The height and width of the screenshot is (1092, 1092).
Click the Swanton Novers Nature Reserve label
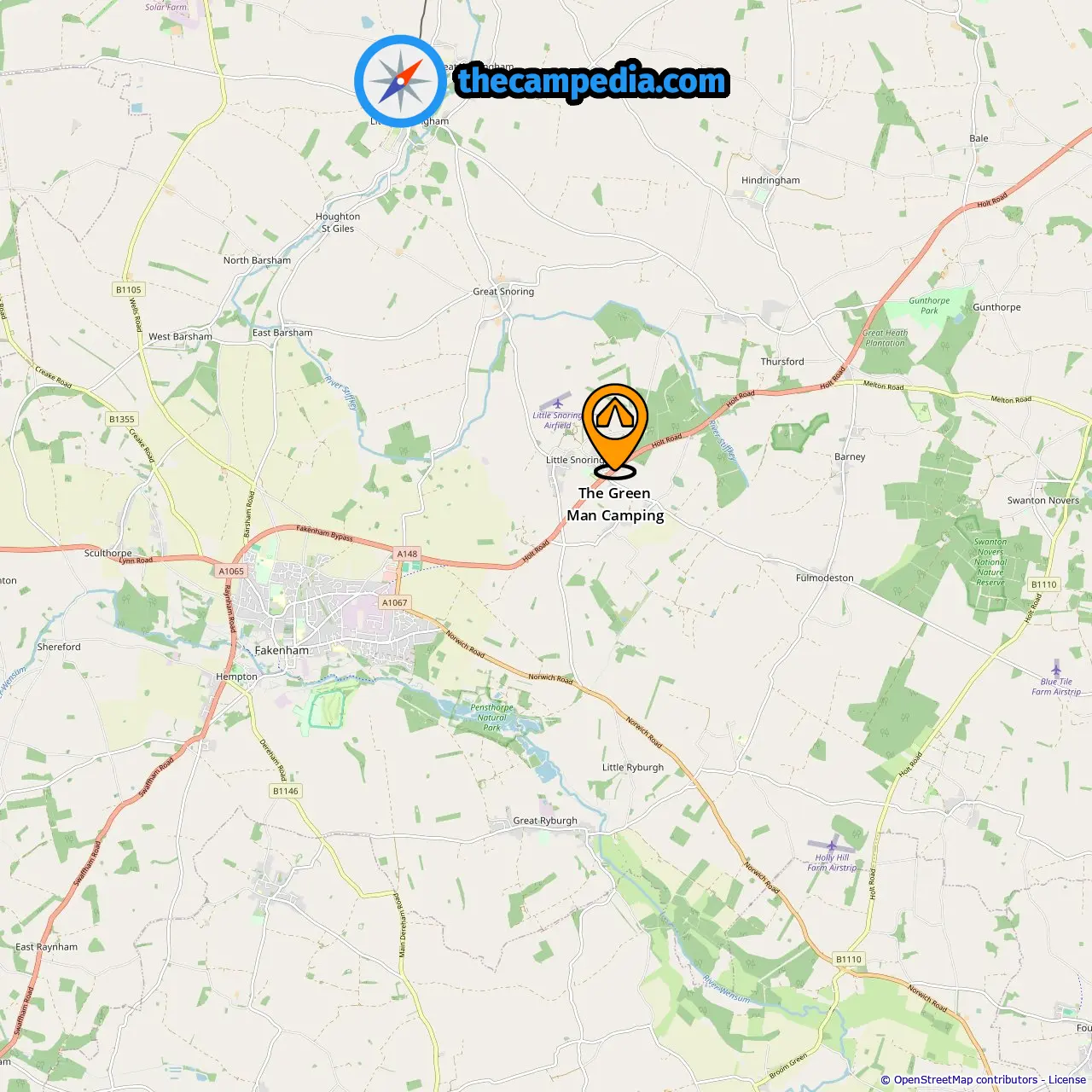pos(990,562)
